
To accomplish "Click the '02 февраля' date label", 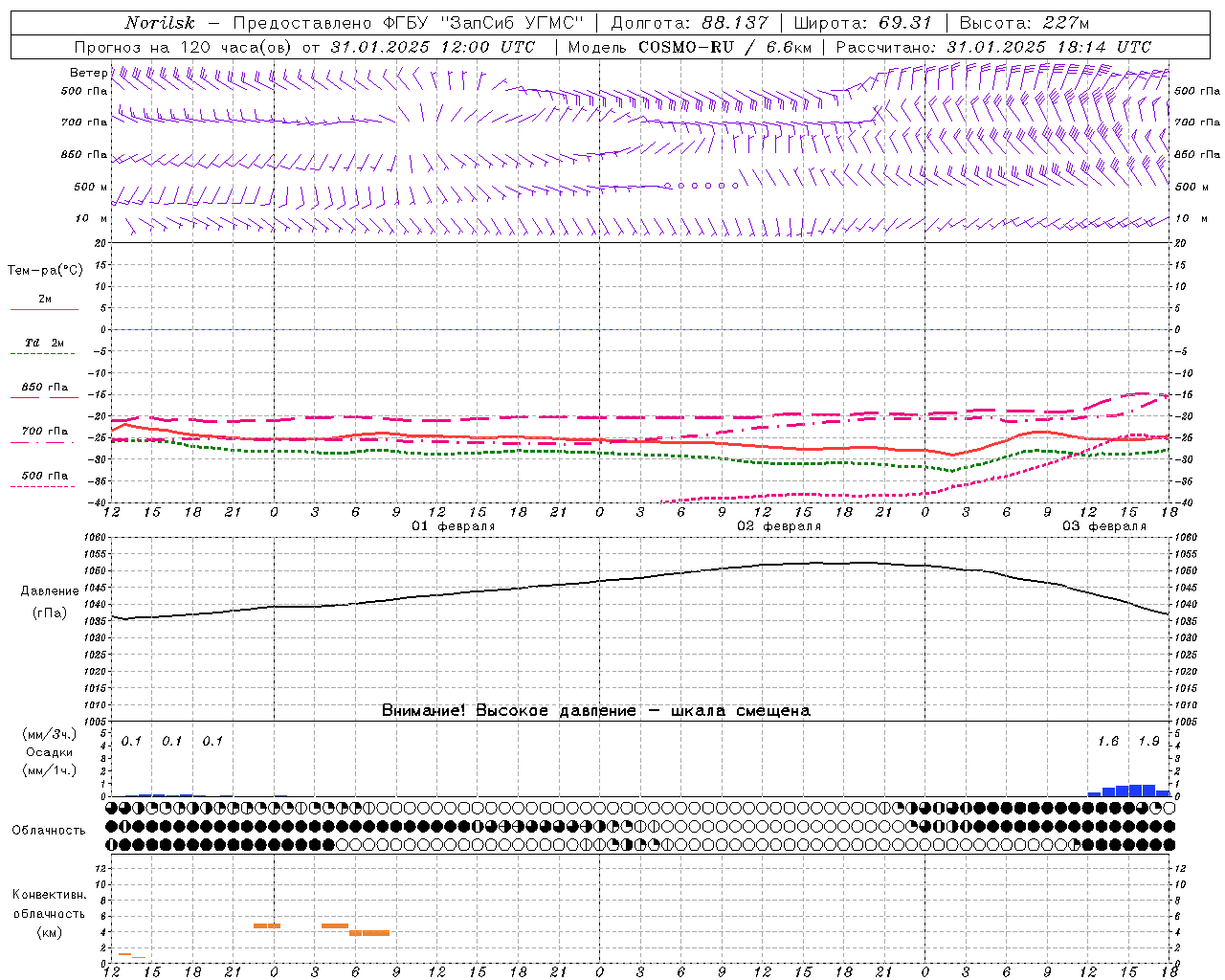I will click(779, 526).
